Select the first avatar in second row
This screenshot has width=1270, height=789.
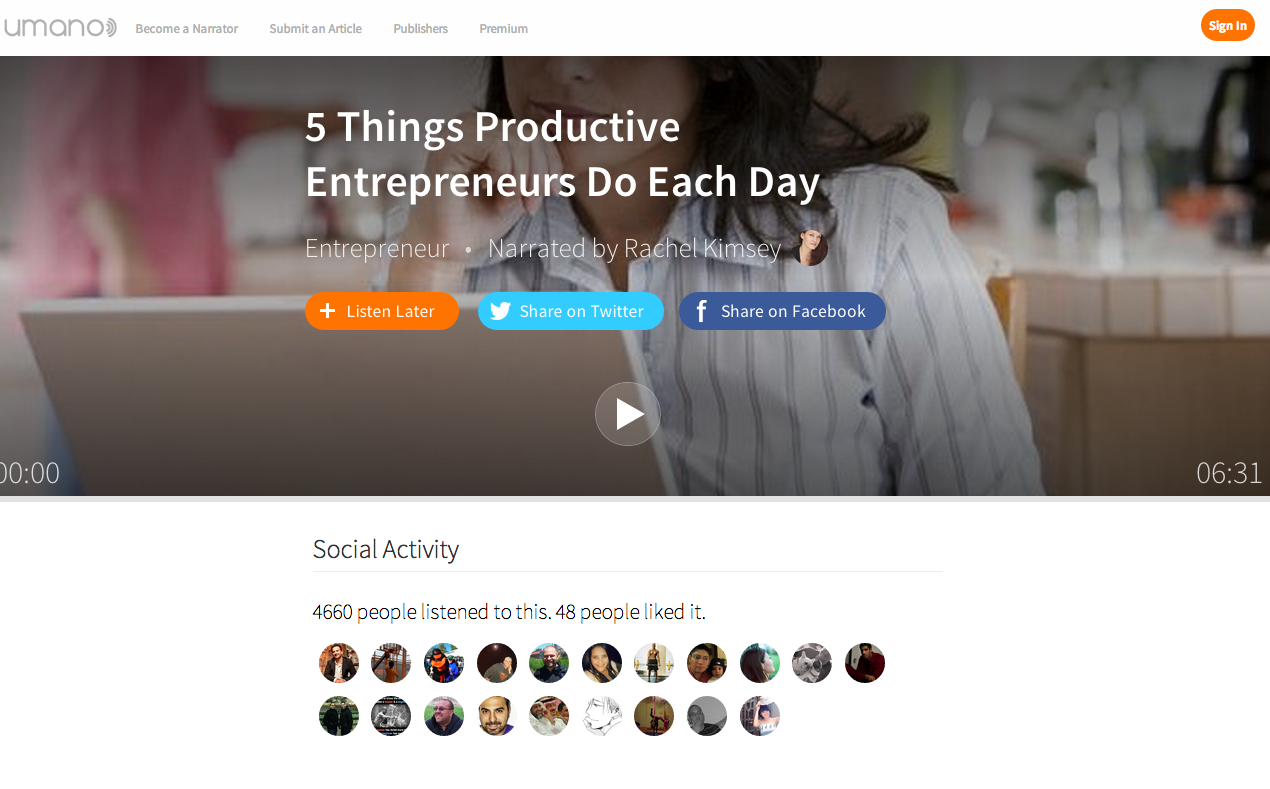coord(339,716)
